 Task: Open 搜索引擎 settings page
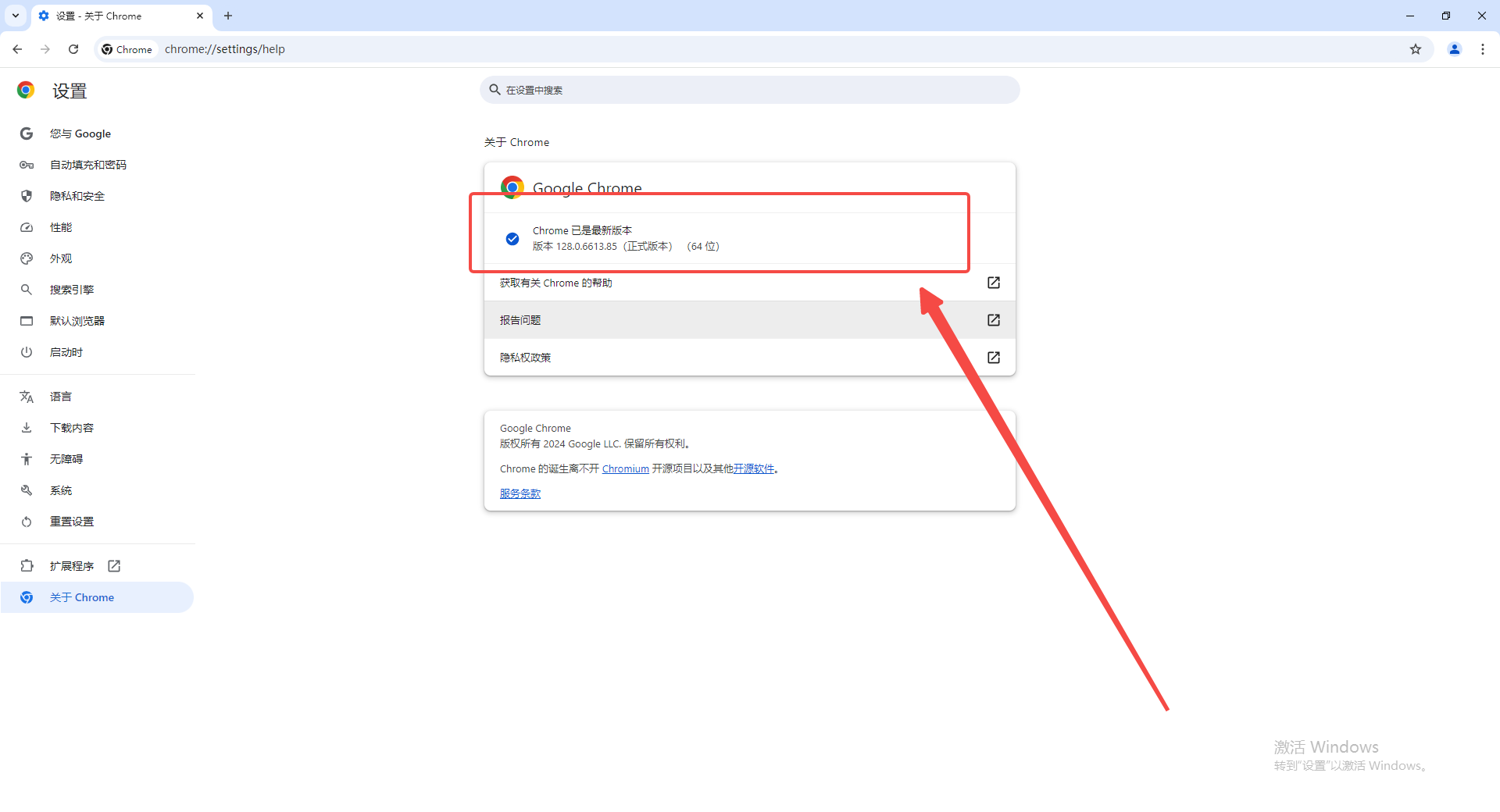click(x=98, y=290)
